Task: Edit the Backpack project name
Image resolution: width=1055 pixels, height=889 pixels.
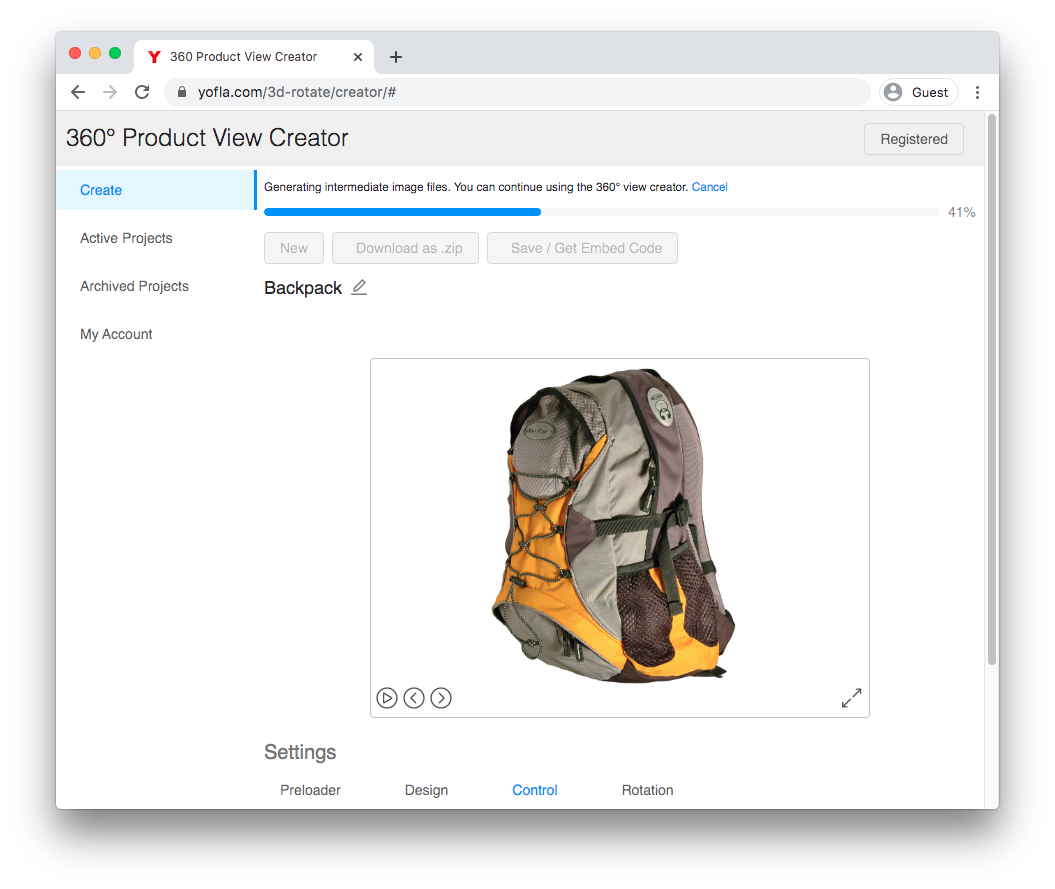Action: tap(359, 287)
